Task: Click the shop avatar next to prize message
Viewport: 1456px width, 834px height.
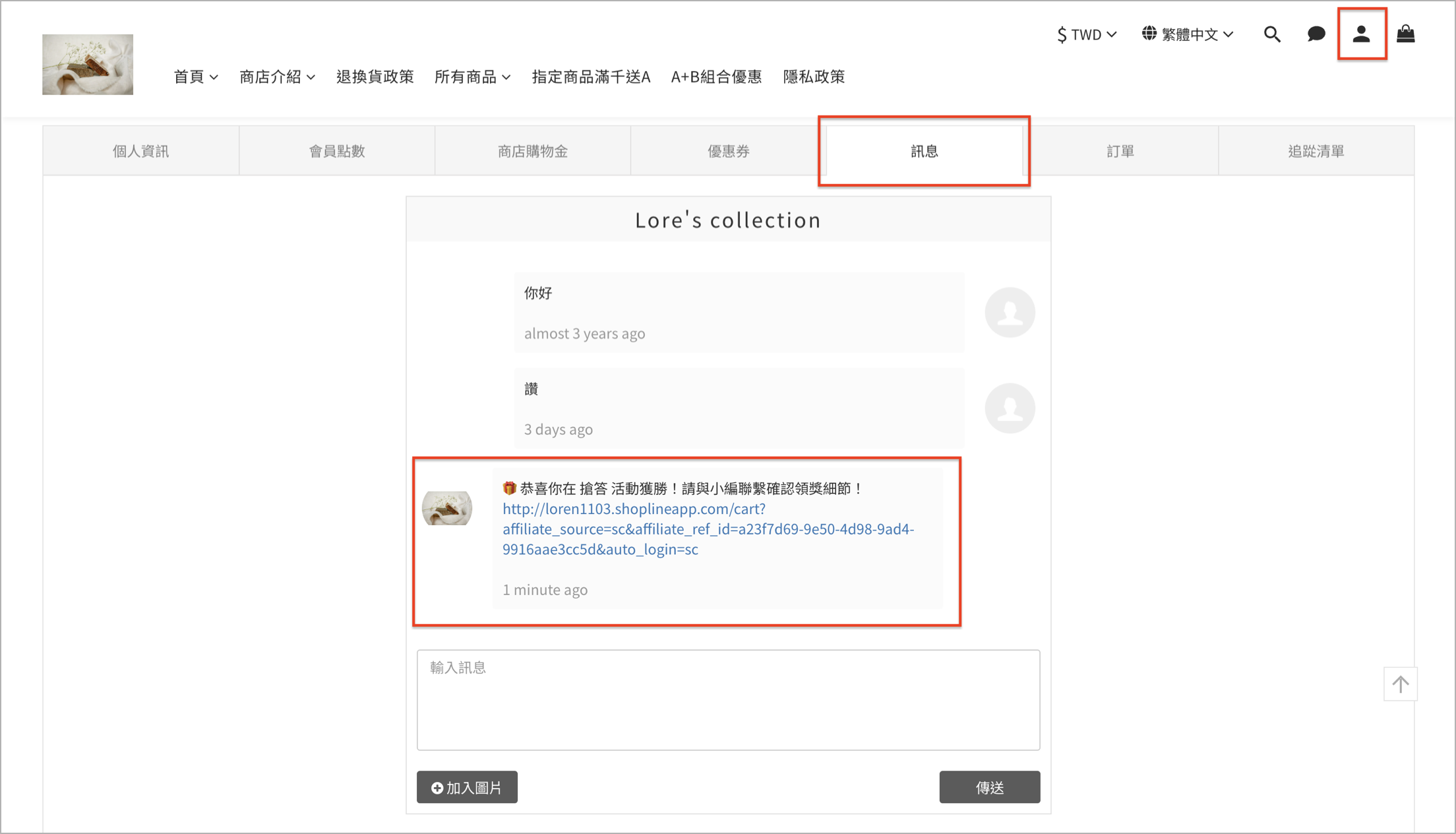Action: [447, 508]
